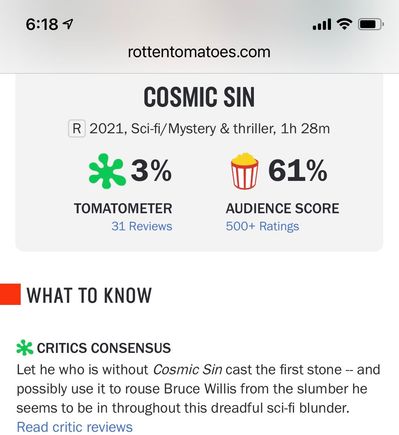Open Read critic reviews link
Viewport: 399px width, 435px height.
coord(75,427)
